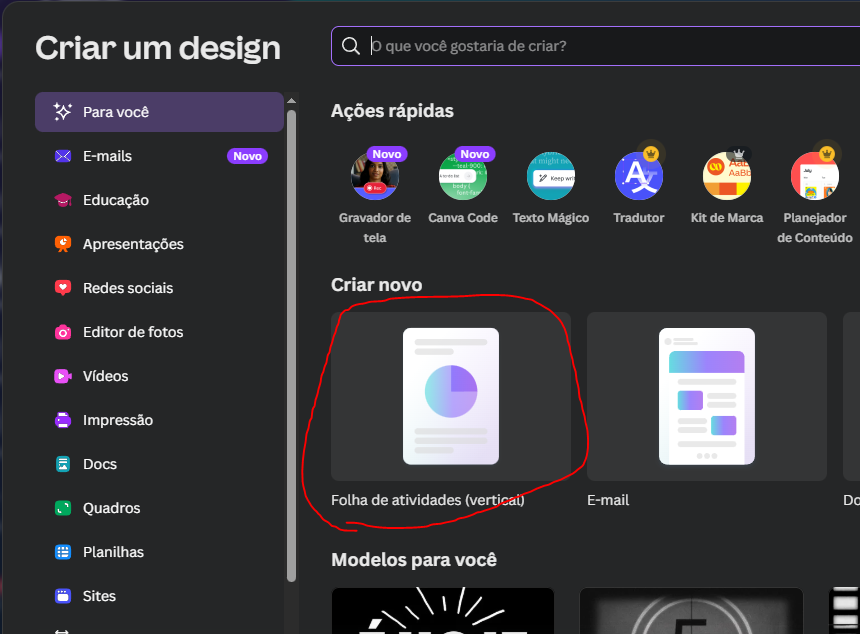Image resolution: width=860 pixels, height=634 pixels.
Task: Open the Vídeos category
Action: [x=105, y=376]
